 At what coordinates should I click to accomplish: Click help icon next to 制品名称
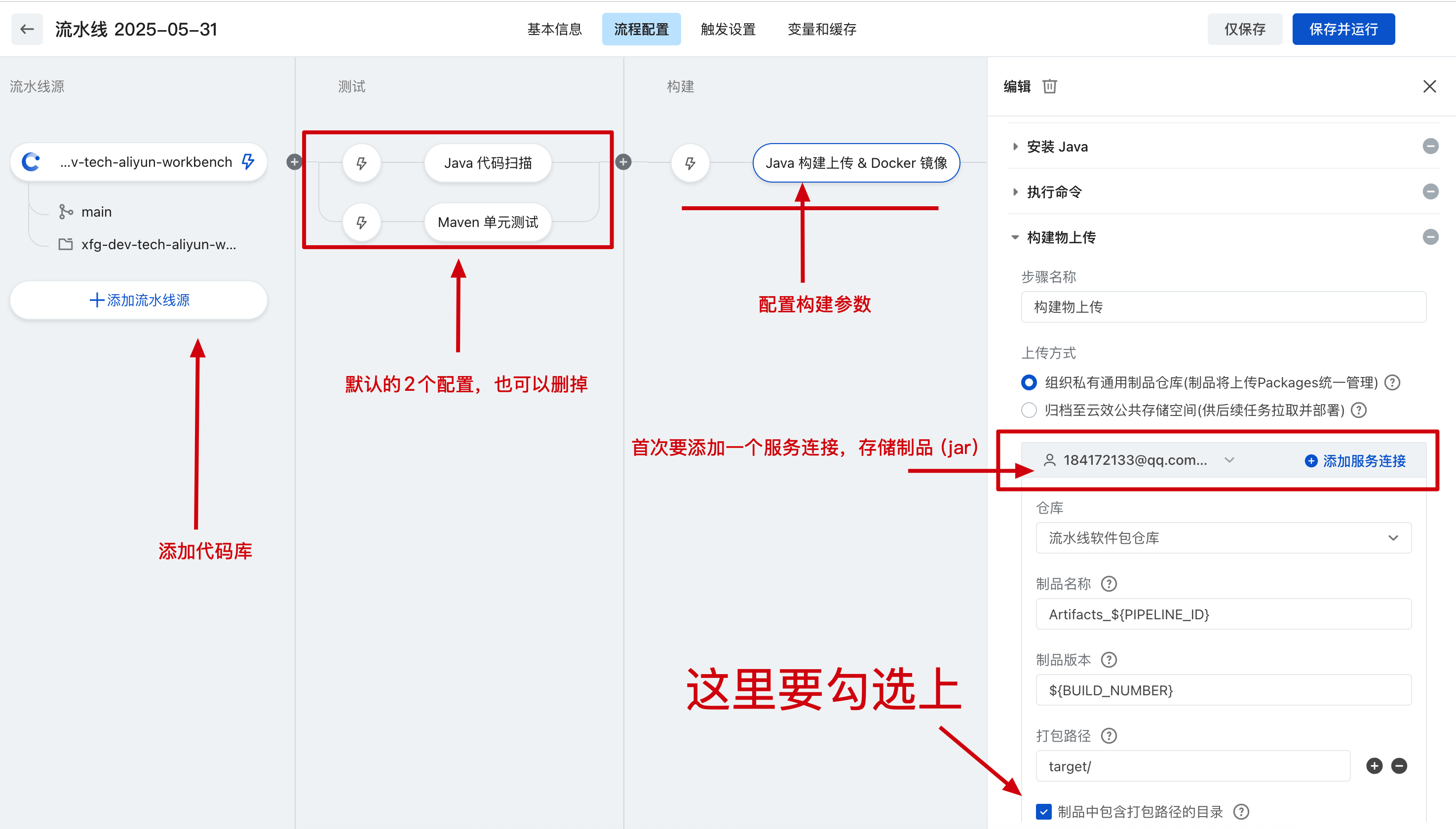tap(1109, 584)
